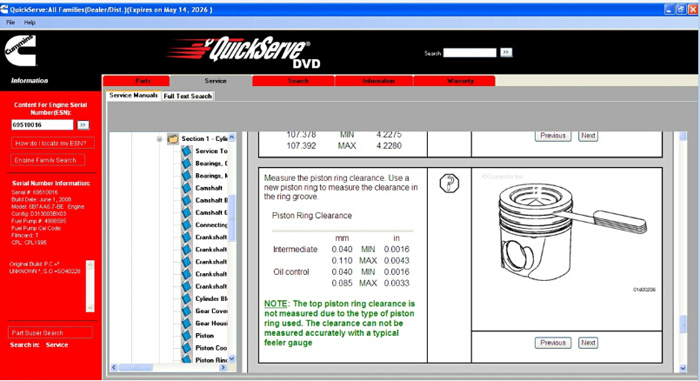
Task: Open the Full Text Search tab
Action: (188, 96)
